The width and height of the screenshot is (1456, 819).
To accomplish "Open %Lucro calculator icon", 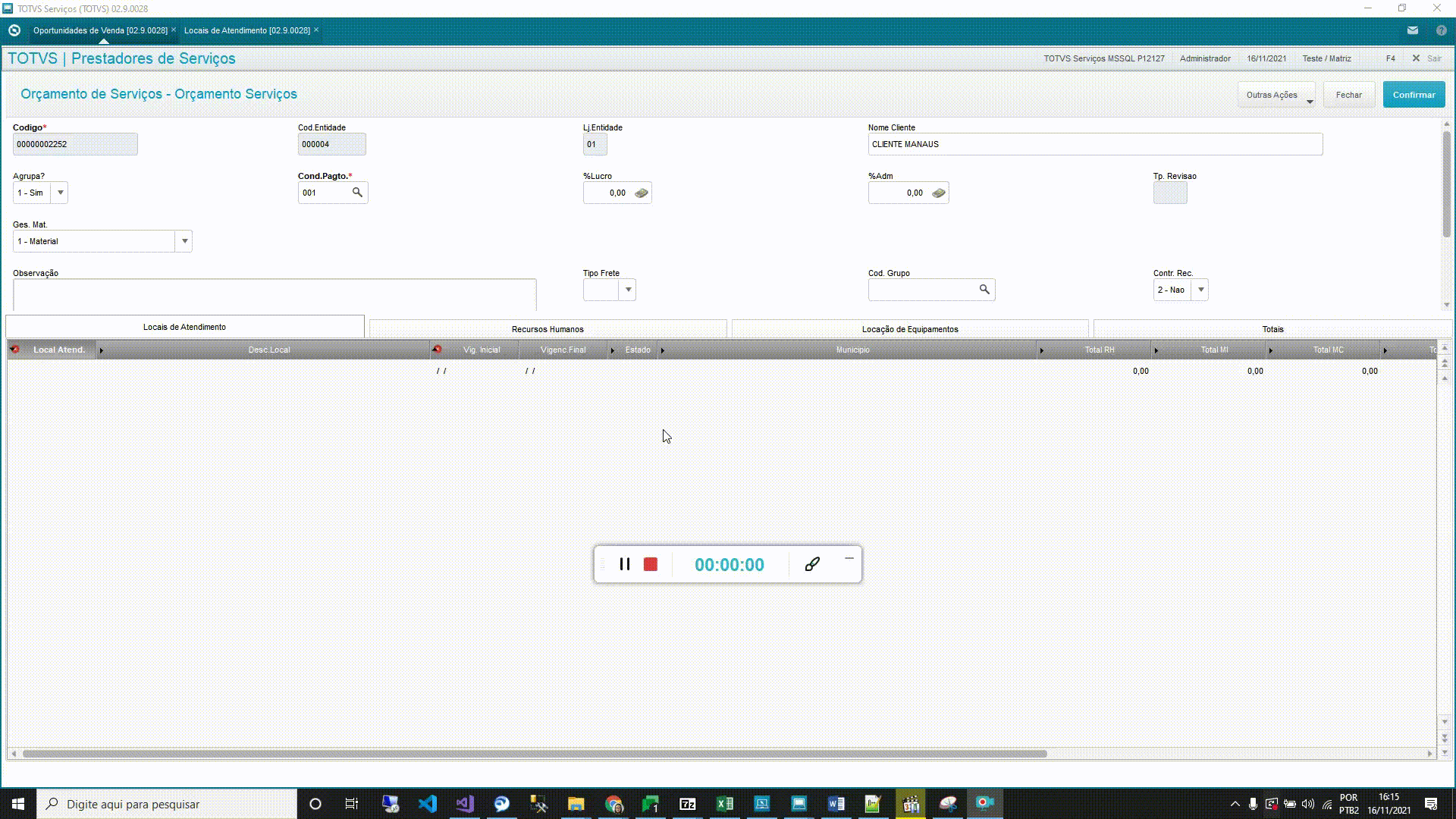I will tap(642, 193).
